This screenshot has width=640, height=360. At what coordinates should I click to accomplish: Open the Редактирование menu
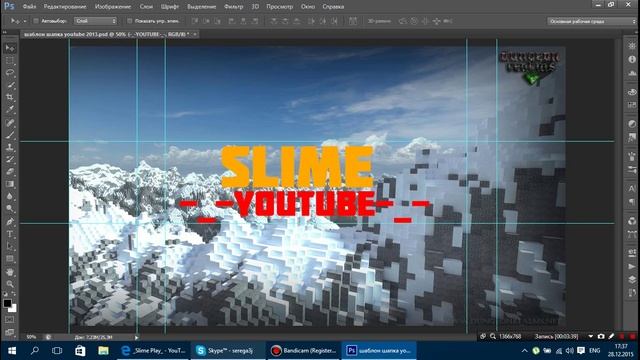coord(65,7)
